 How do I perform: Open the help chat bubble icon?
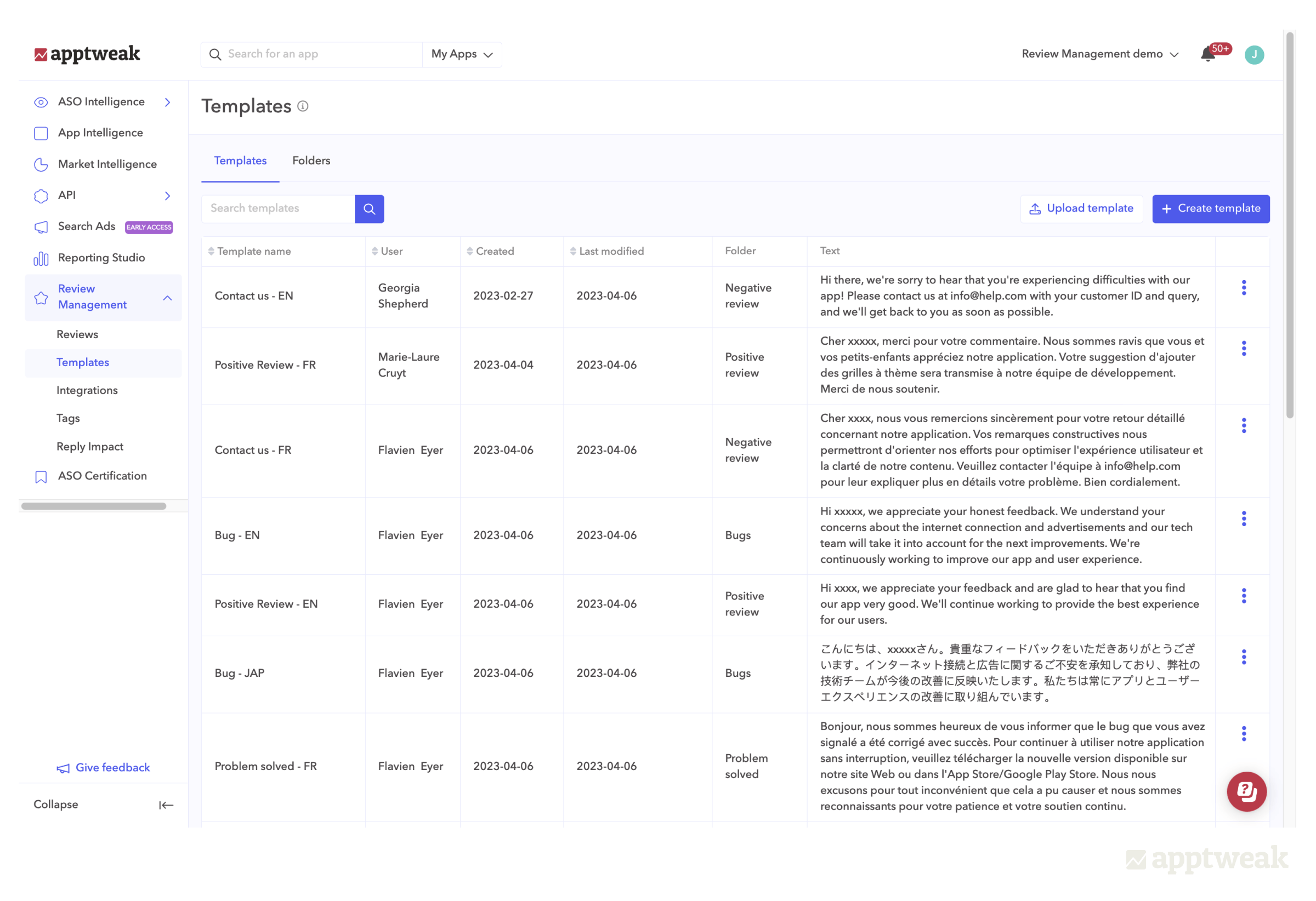pos(1246,791)
